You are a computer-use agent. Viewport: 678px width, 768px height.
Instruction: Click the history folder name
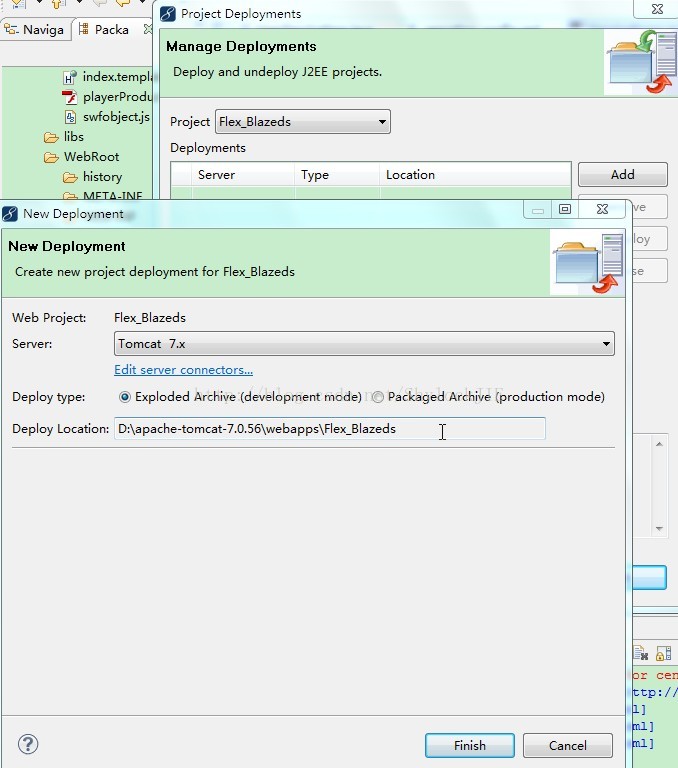(102, 177)
